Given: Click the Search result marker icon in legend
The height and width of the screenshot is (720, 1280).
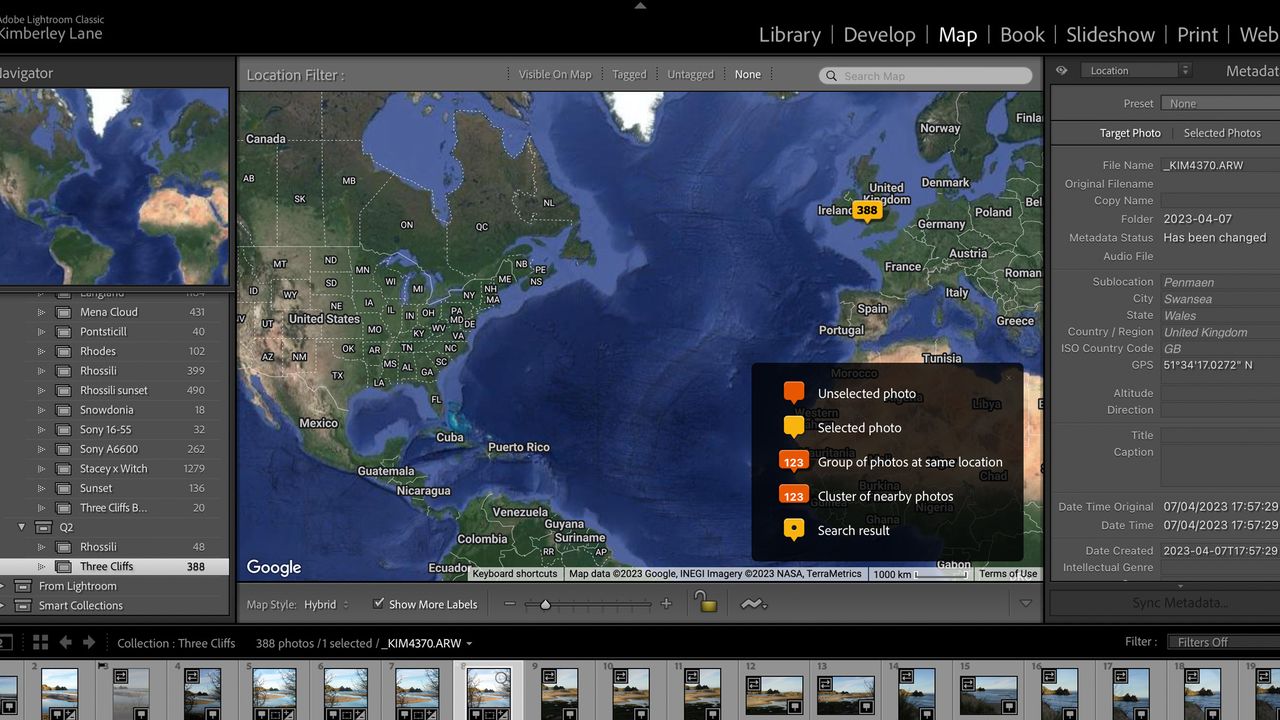Looking at the screenshot, I should [794, 529].
